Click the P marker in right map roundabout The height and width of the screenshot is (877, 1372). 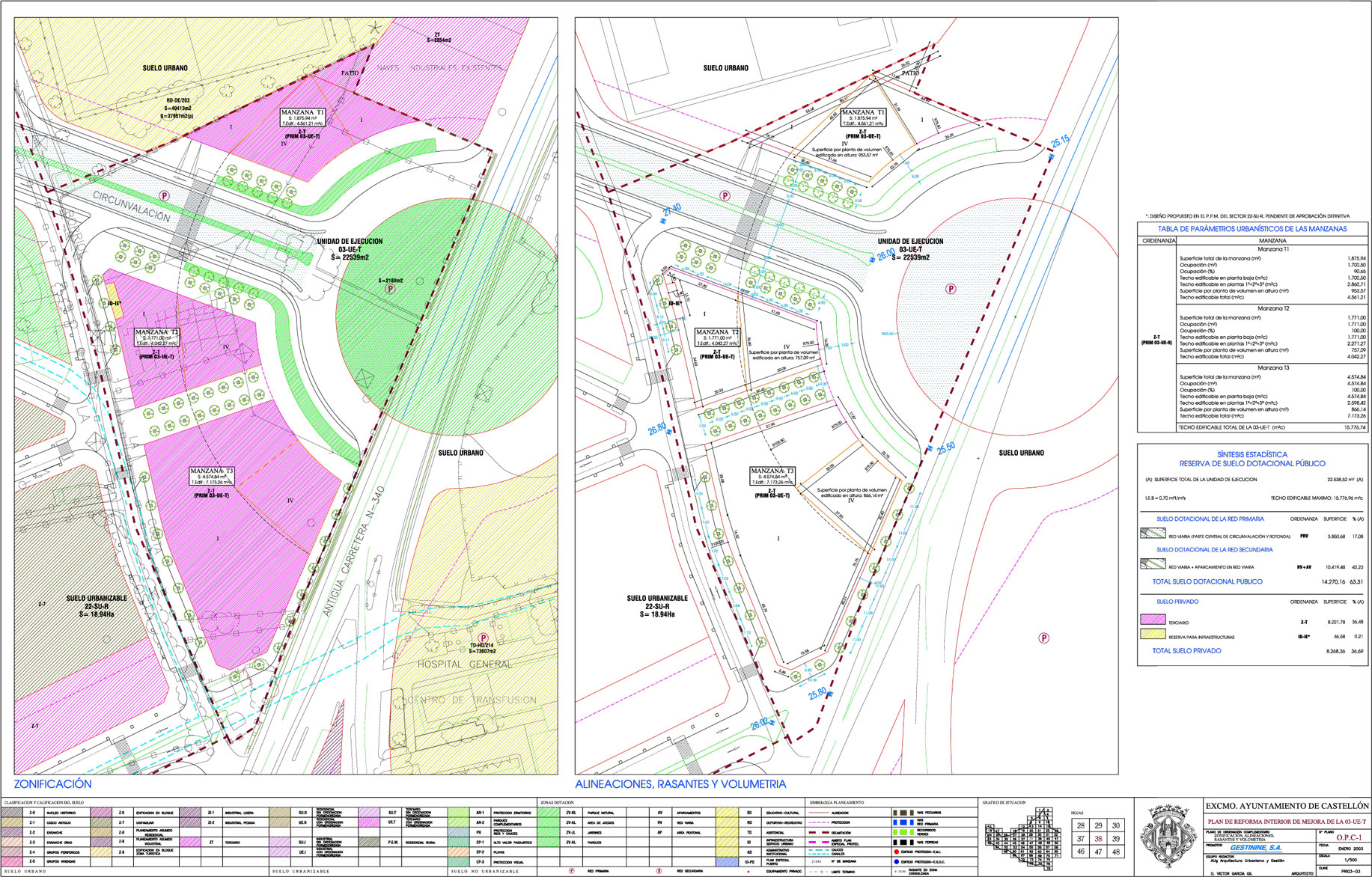pos(951,289)
